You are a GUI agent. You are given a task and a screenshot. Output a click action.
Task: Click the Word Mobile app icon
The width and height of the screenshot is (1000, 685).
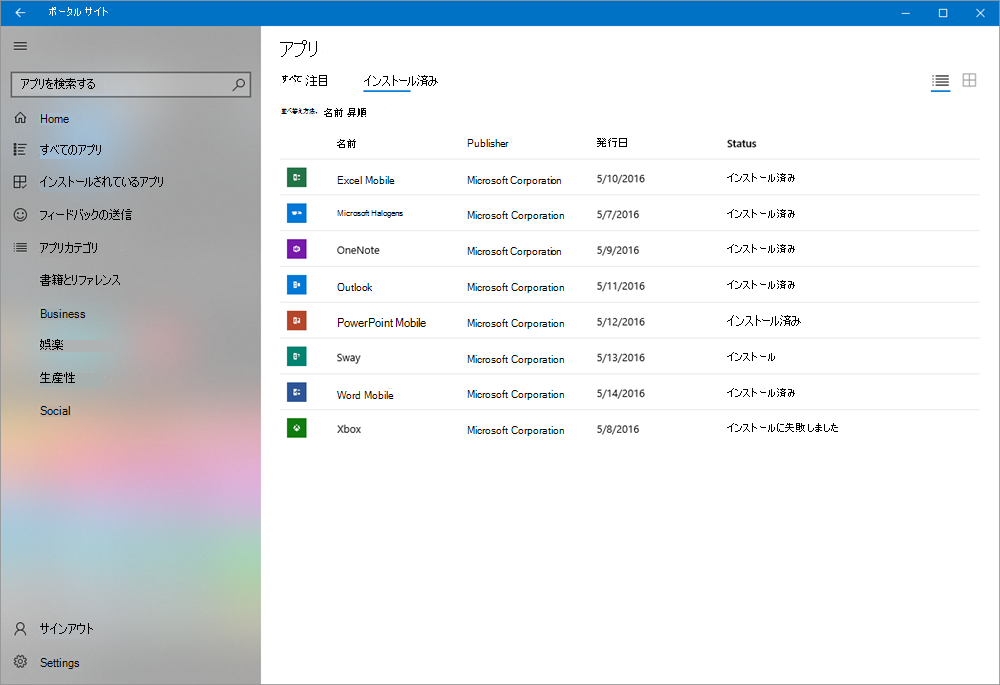click(297, 392)
